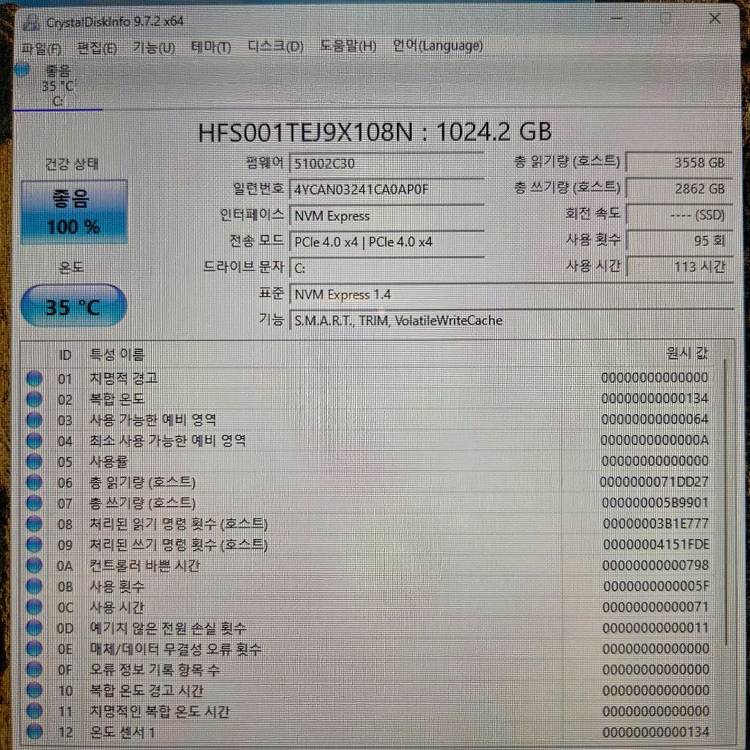750x750 pixels.
Task: Click the firmware field 51002C30
Action: [x=386, y=164]
